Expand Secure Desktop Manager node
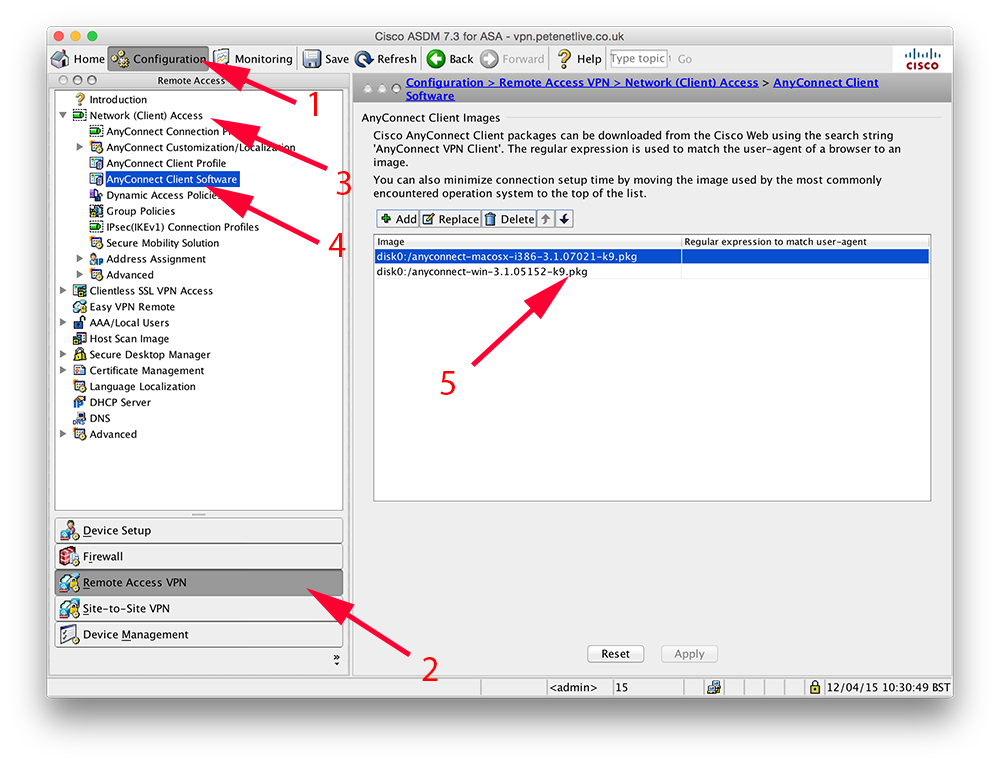The width and height of the screenshot is (1000, 765). [63, 354]
